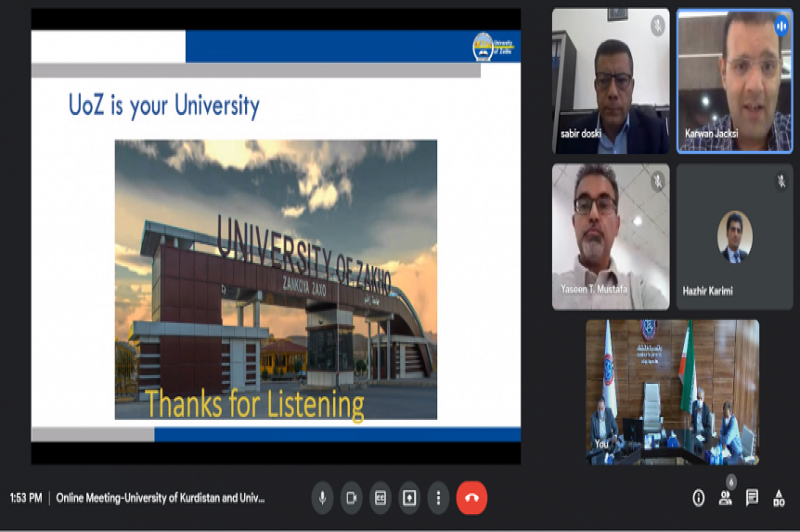Screen dimensions: 800x532
Task: Leave the call with the red hang-up button
Action: (x=472, y=497)
